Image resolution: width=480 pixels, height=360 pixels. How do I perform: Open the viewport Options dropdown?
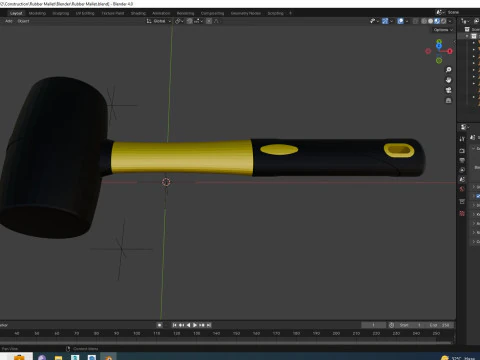click(443, 30)
